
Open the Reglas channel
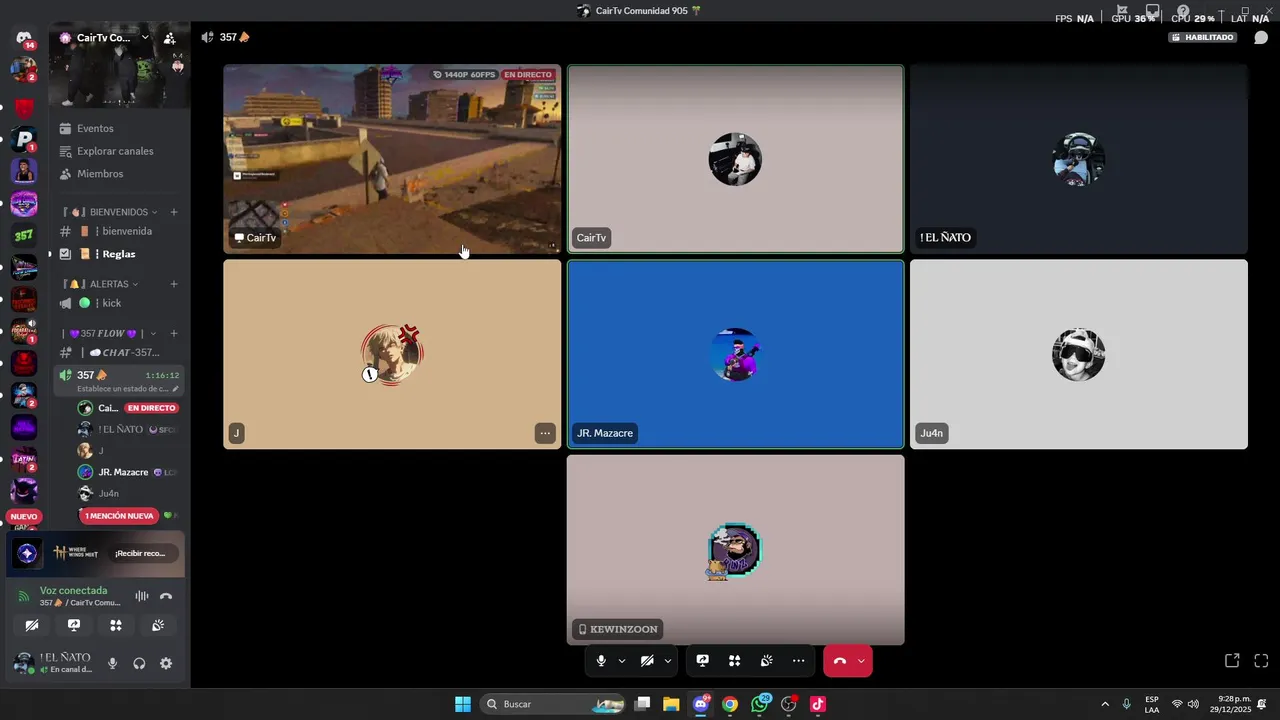120,254
